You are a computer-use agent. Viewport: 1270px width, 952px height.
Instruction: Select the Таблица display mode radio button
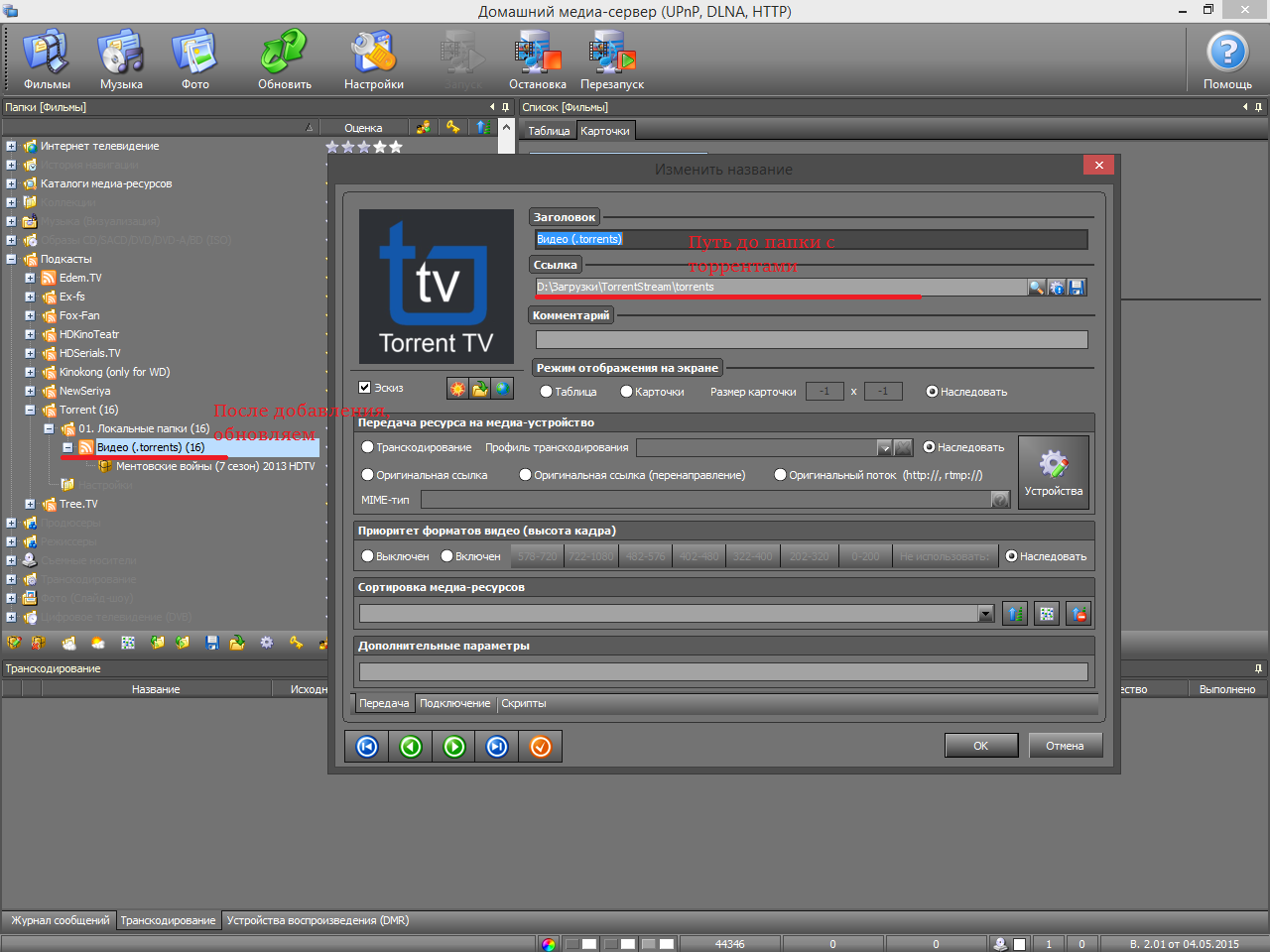coord(547,392)
